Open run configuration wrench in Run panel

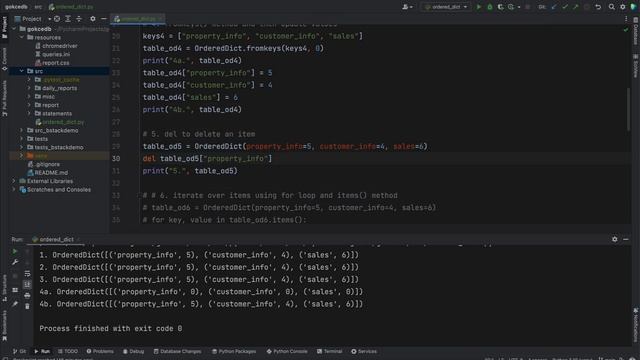pos(15,262)
